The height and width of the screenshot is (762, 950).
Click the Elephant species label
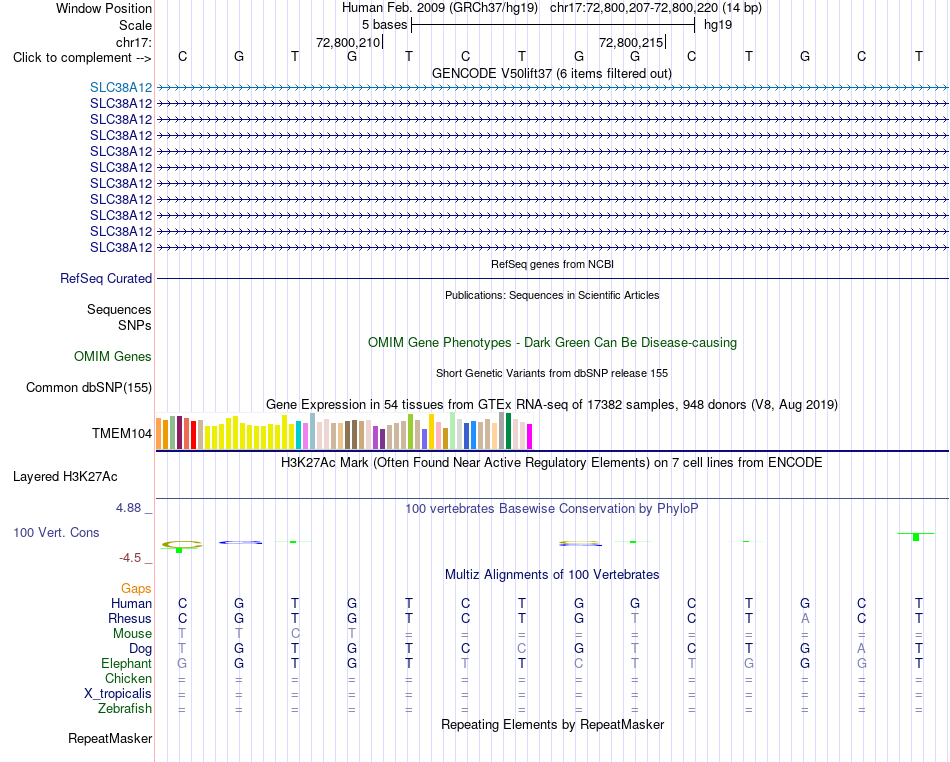tap(127, 664)
